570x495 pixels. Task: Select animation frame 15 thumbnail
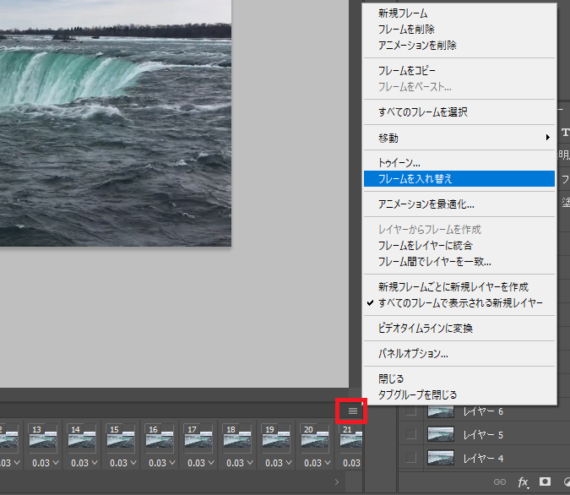[x=121, y=438]
